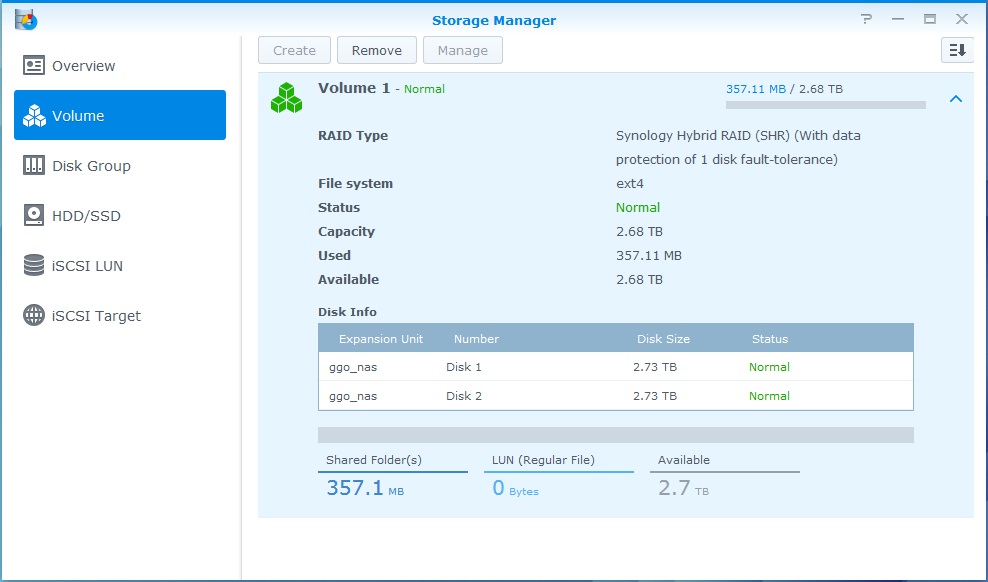Click the Disk Group sidebar icon
The width and height of the screenshot is (988, 582).
click(x=34, y=166)
